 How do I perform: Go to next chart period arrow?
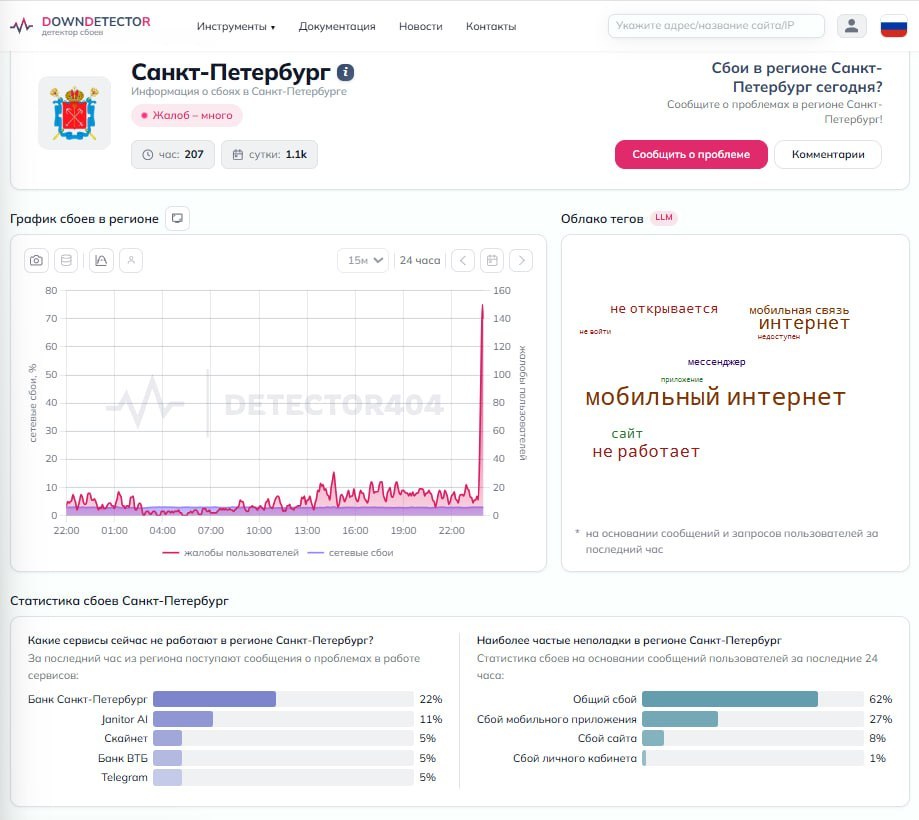(x=521, y=260)
